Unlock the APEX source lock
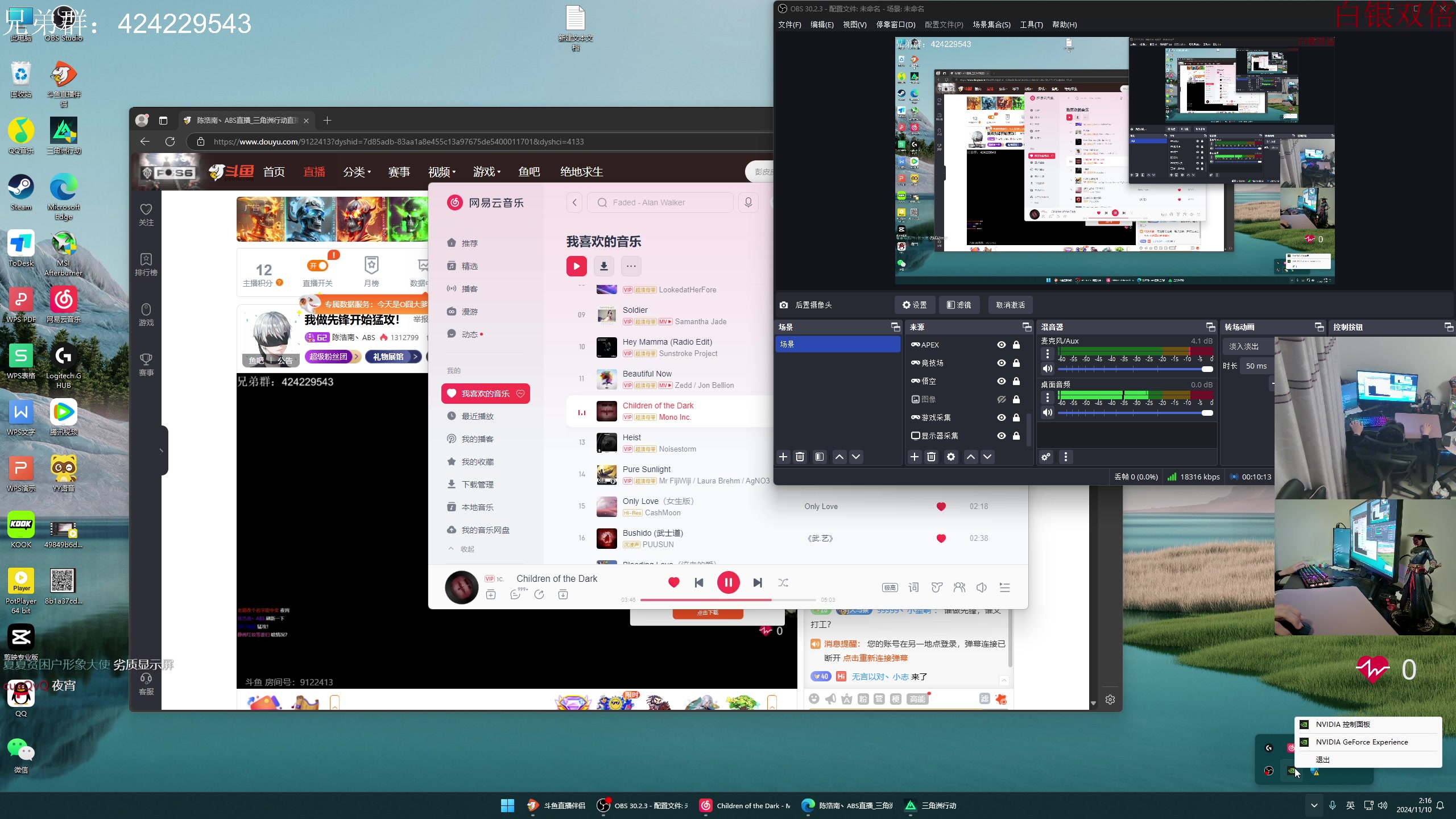 pyautogui.click(x=1016, y=345)
